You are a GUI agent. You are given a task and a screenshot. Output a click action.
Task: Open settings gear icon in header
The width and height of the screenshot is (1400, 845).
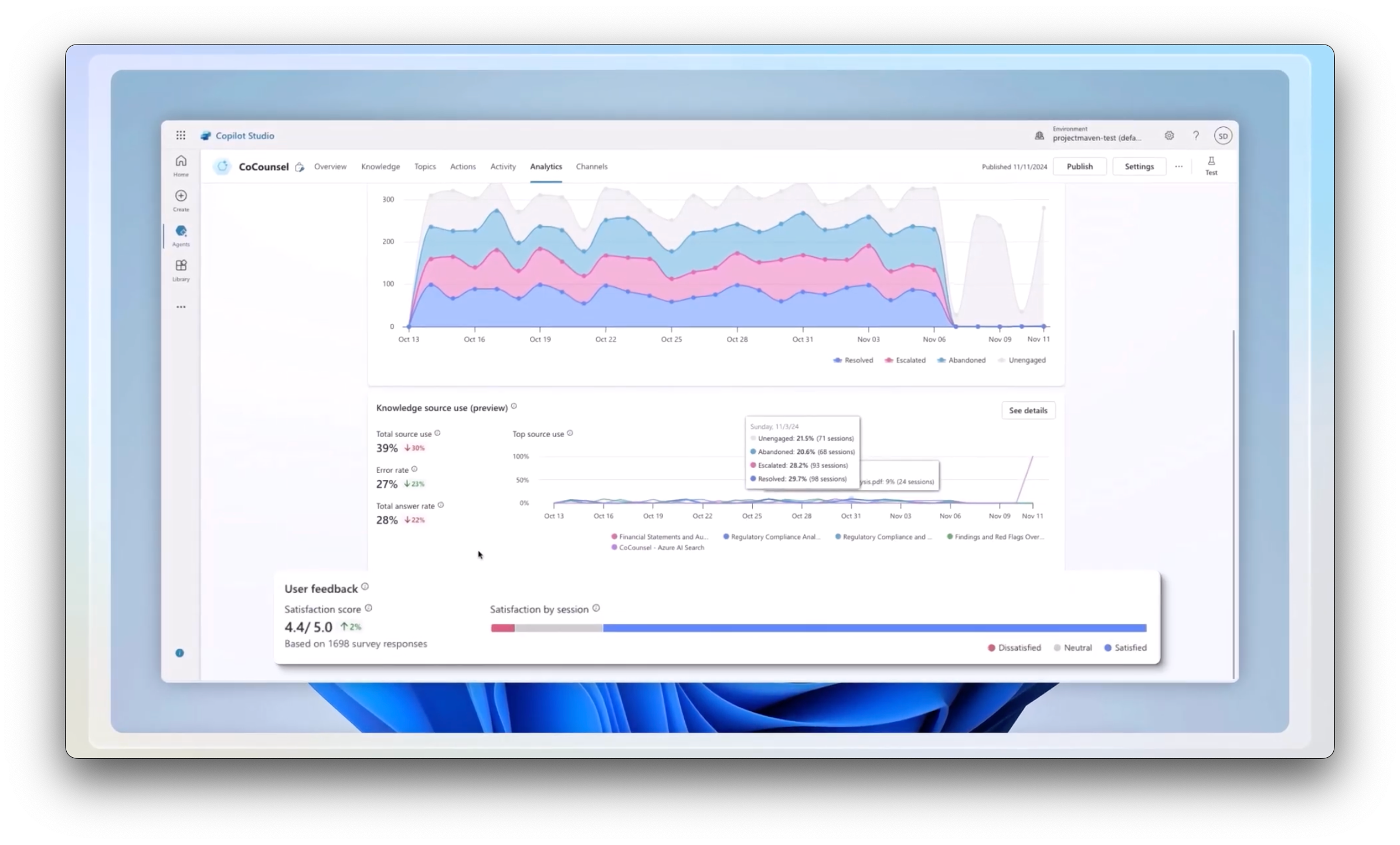(x=1169, y=135)
